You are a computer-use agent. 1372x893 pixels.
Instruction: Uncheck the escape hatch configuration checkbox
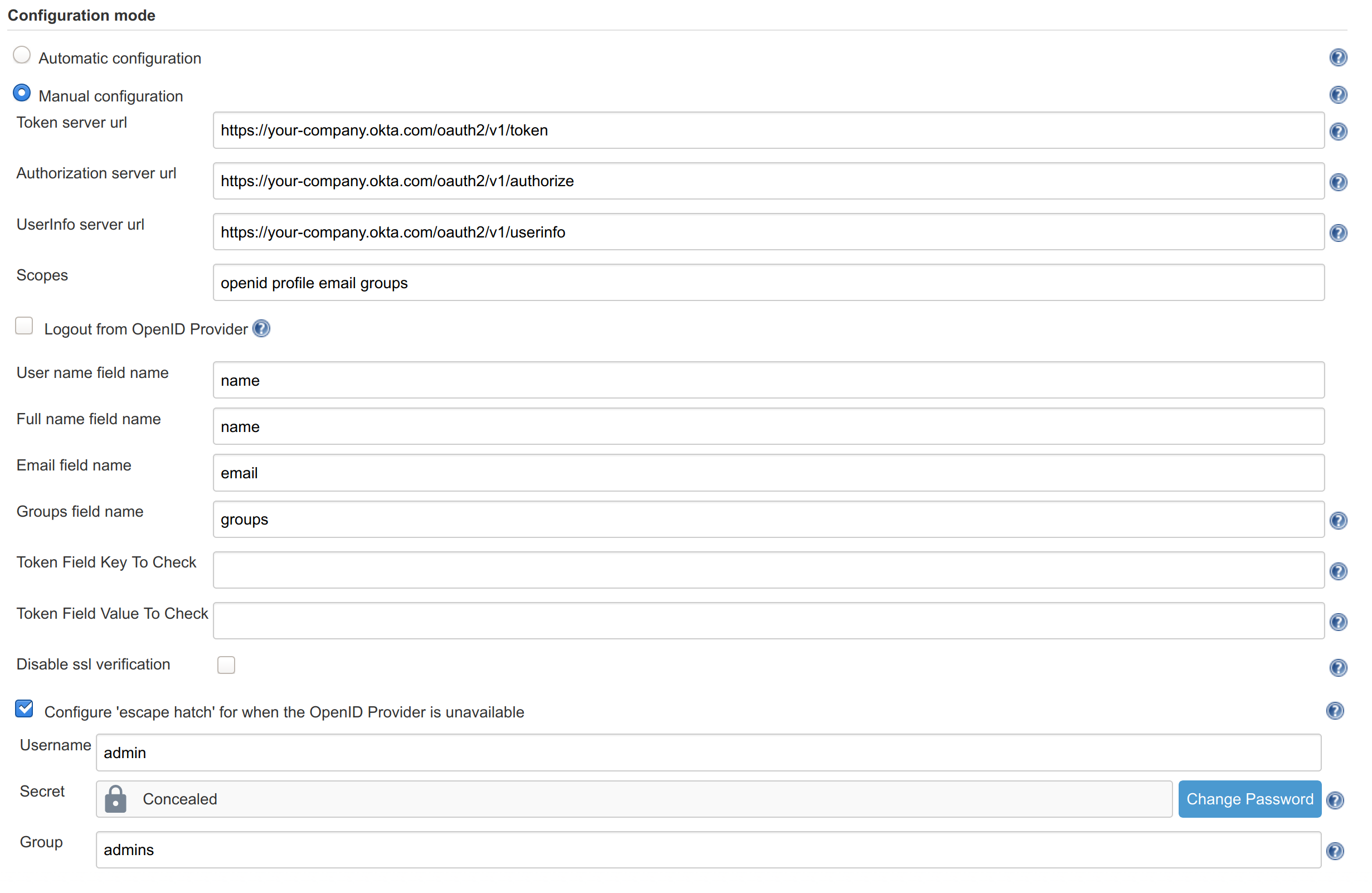point(24,708)
